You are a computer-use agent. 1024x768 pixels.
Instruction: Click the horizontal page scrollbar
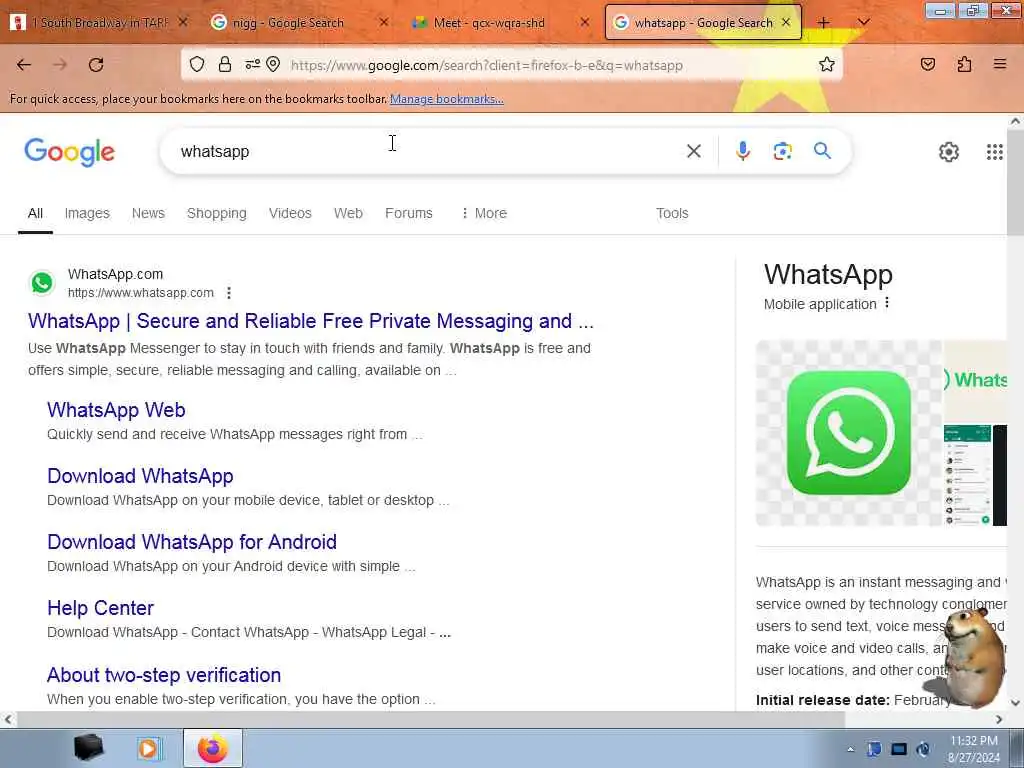(x=431, y=720)
